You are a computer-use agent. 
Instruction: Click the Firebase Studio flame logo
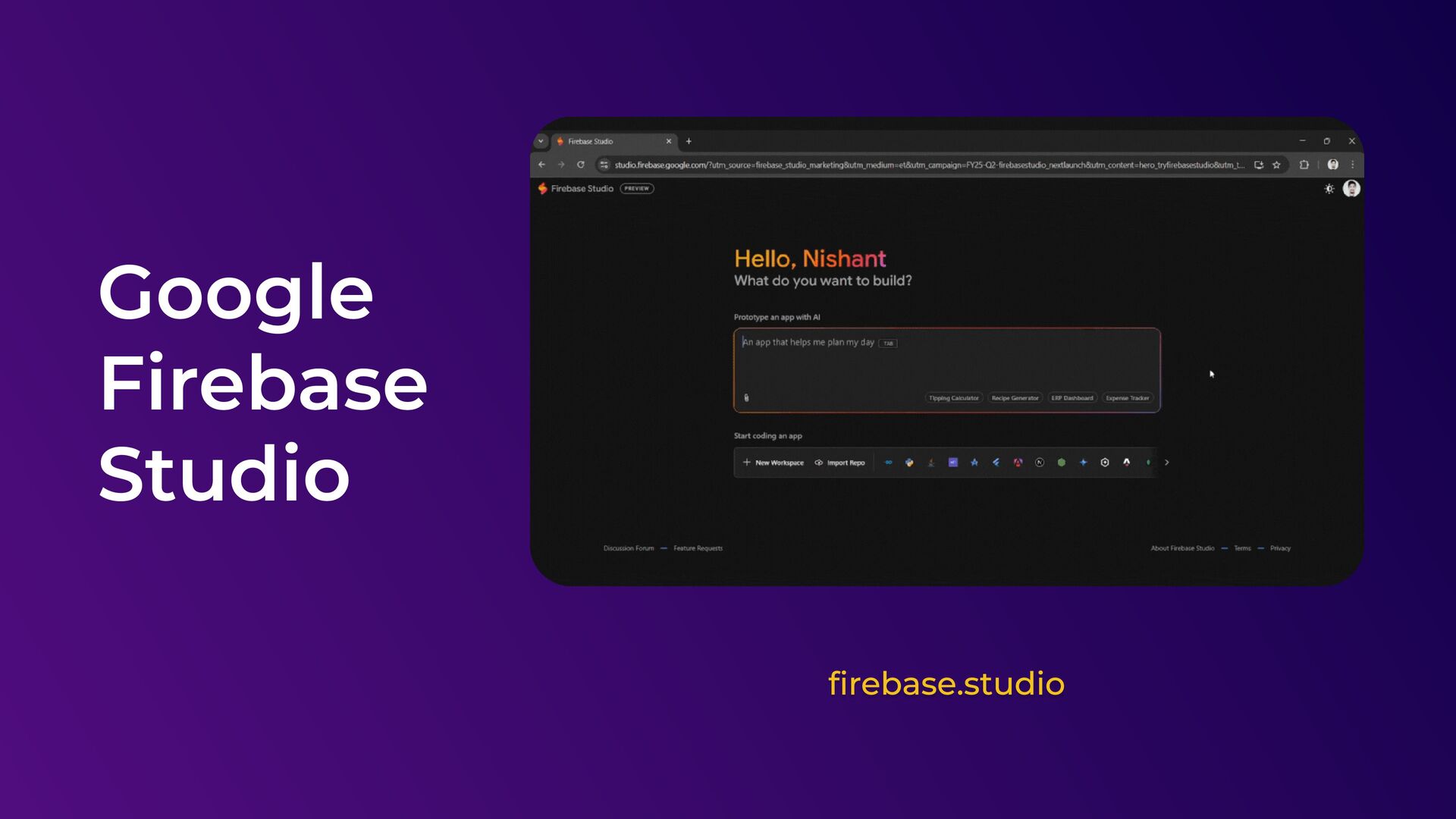tap(542, 188)
